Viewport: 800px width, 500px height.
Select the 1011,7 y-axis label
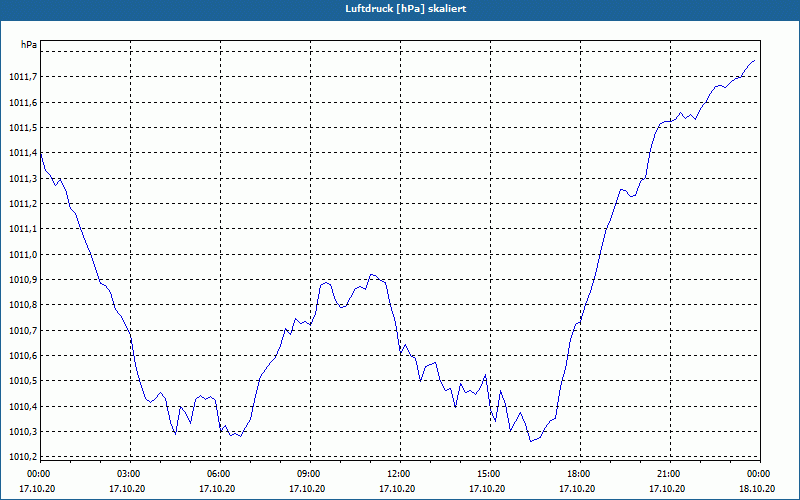point(23,77)
